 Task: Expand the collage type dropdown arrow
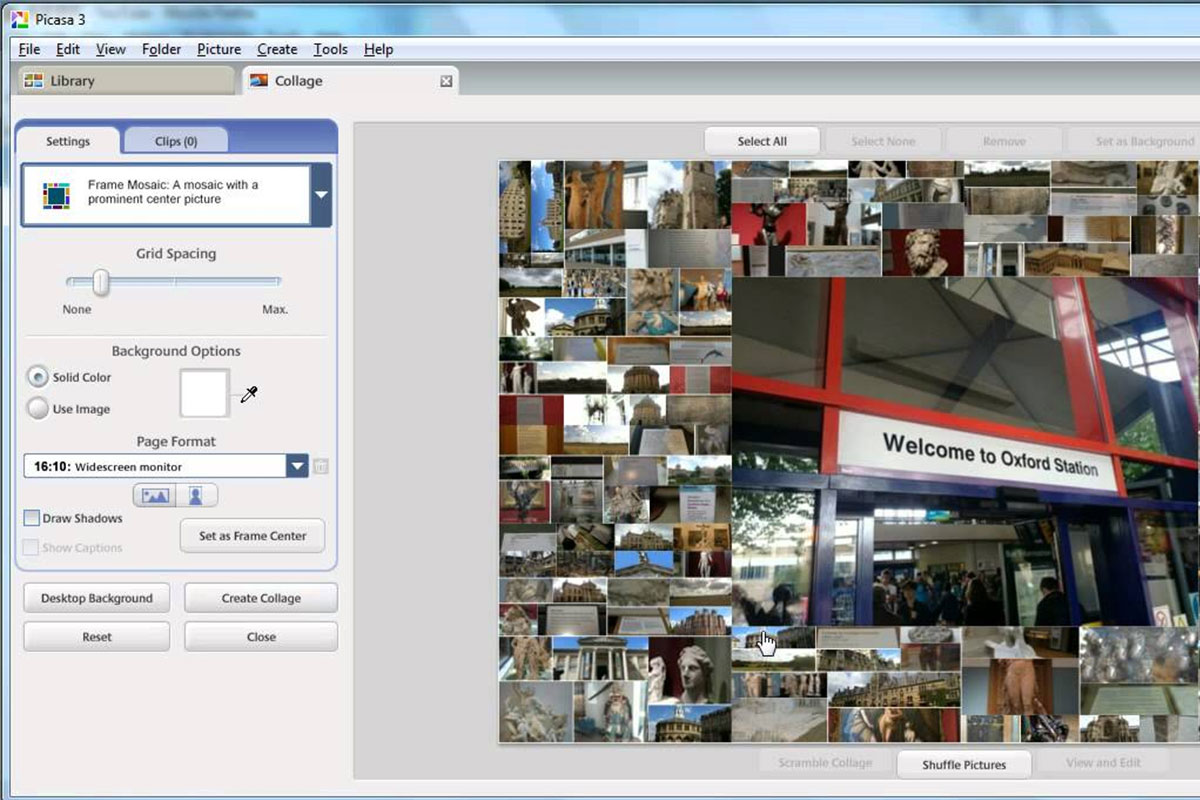click(321, 194)
